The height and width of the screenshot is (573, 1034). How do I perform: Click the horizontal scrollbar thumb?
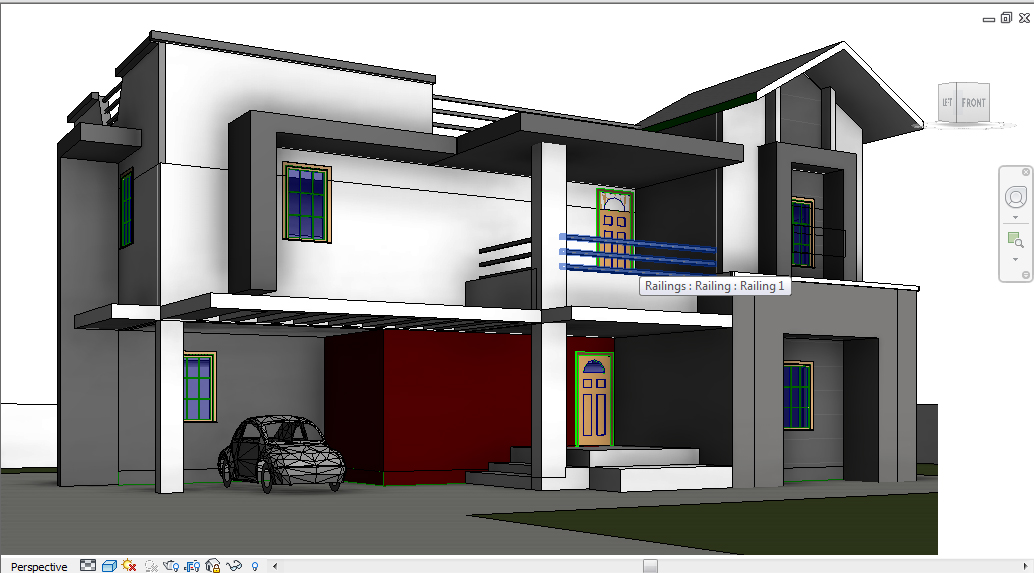click(x=650, y=566)
